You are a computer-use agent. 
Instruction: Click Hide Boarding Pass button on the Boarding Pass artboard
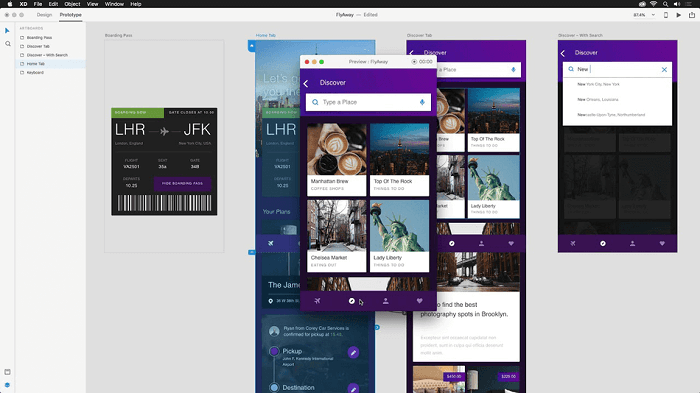pos(183,184)
